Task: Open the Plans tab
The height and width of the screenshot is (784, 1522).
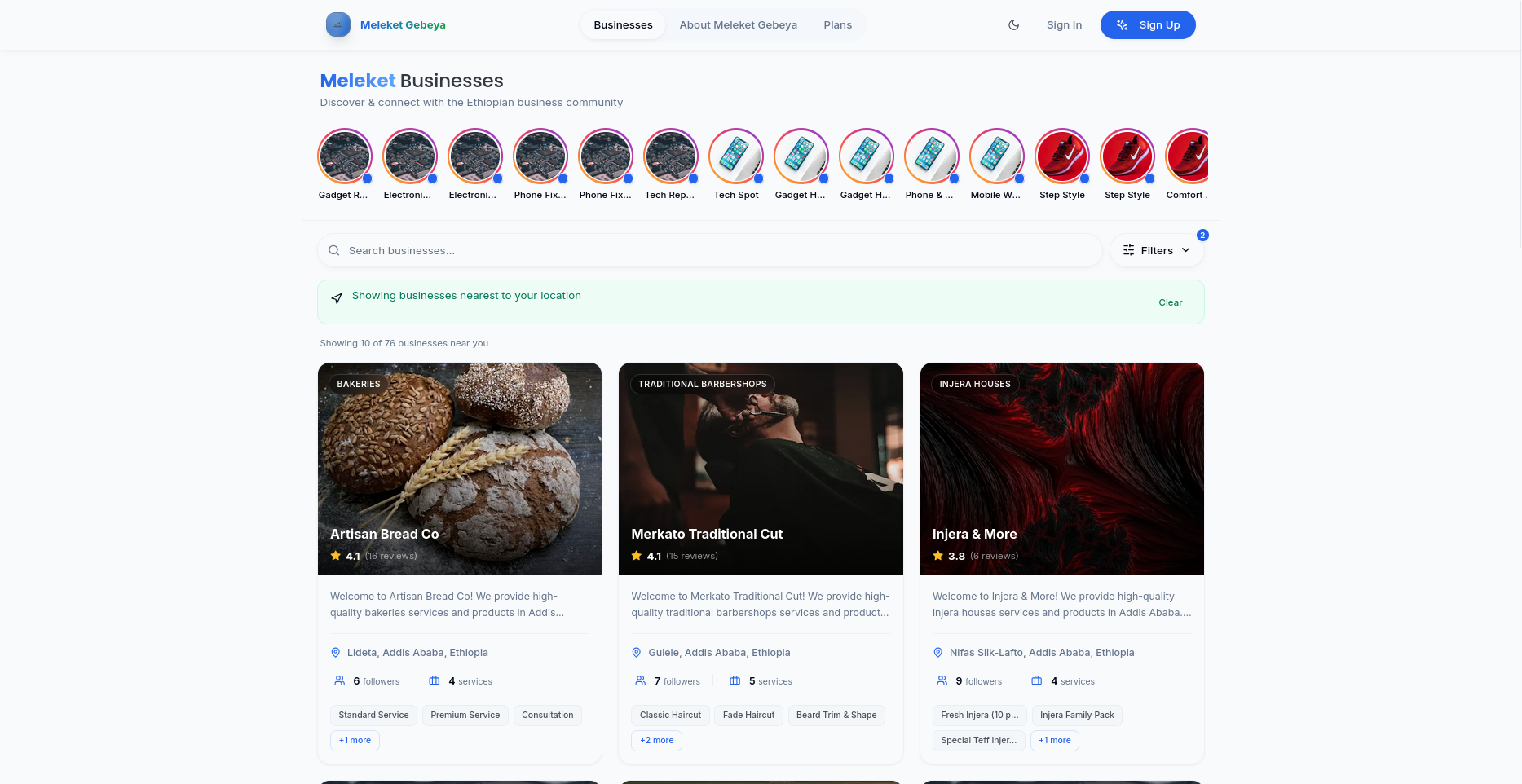Action: pyautogui.click(x=837, y=25)
